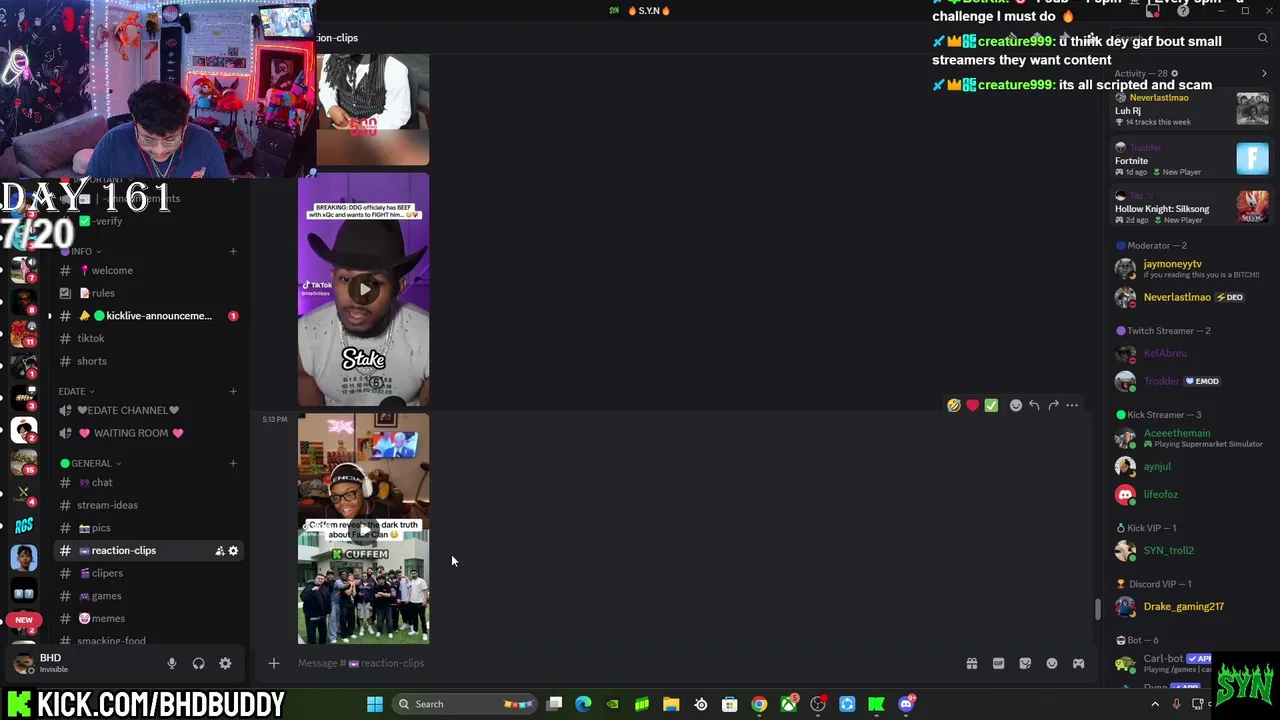Open the sticker picker

[x=1025, y=663]
